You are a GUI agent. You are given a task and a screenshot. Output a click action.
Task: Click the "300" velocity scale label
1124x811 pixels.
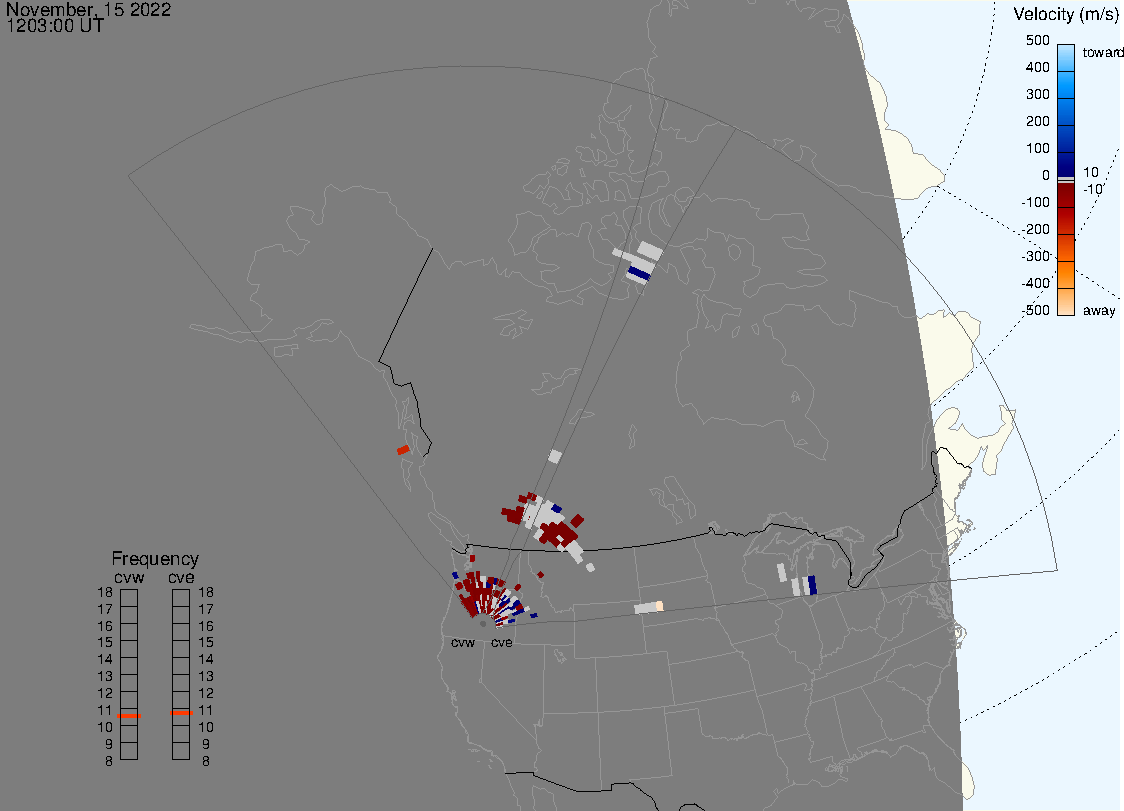click(1037, 94)
